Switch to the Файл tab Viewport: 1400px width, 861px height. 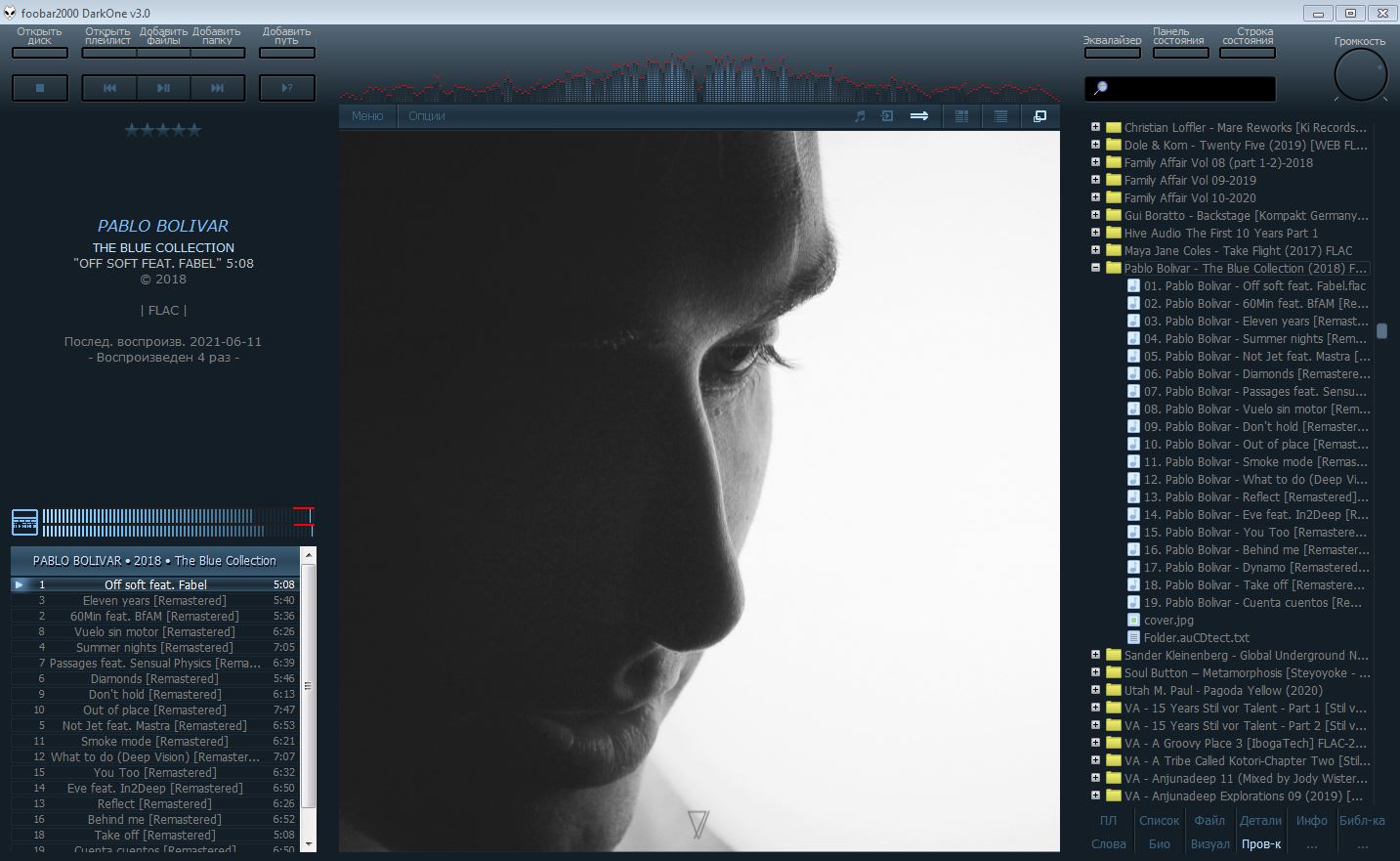pos(1209,821)
